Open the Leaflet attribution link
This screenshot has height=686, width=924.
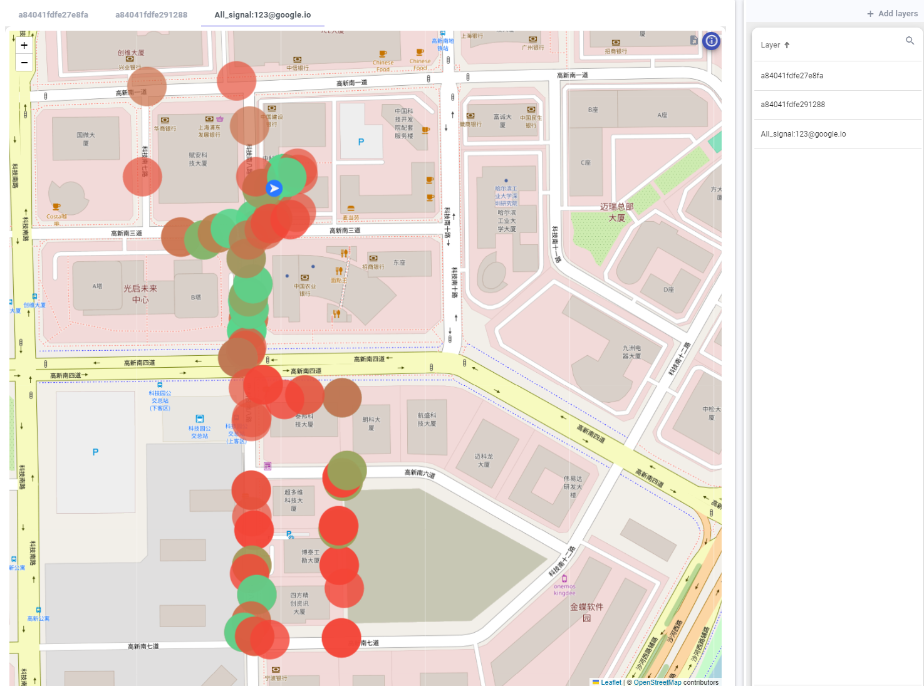click(x=610, y=682)
